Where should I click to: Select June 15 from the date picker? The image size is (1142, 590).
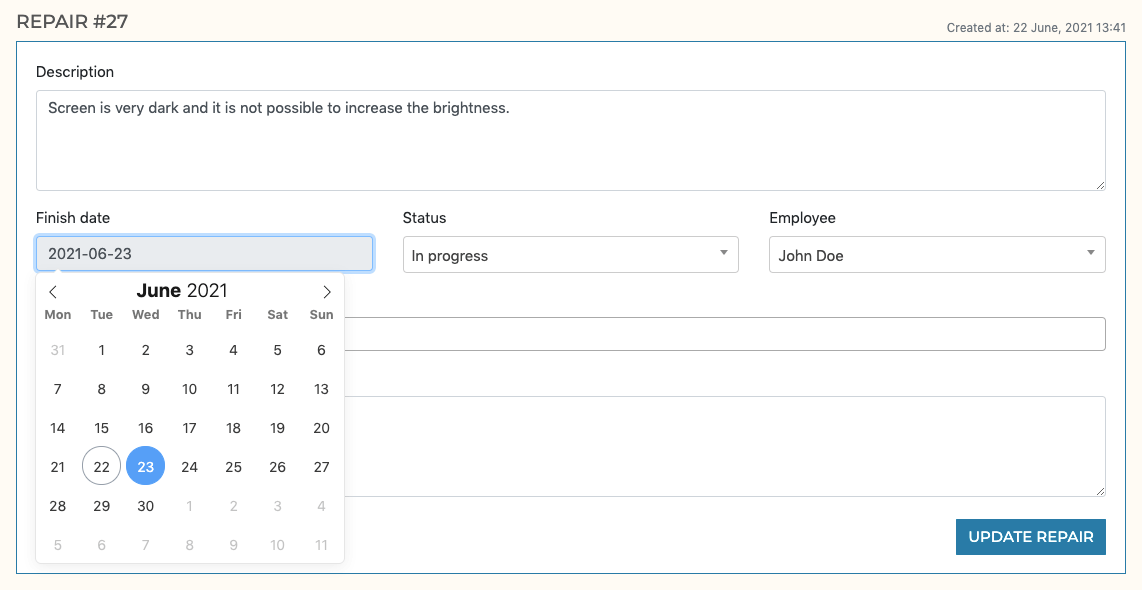(101, 427)
